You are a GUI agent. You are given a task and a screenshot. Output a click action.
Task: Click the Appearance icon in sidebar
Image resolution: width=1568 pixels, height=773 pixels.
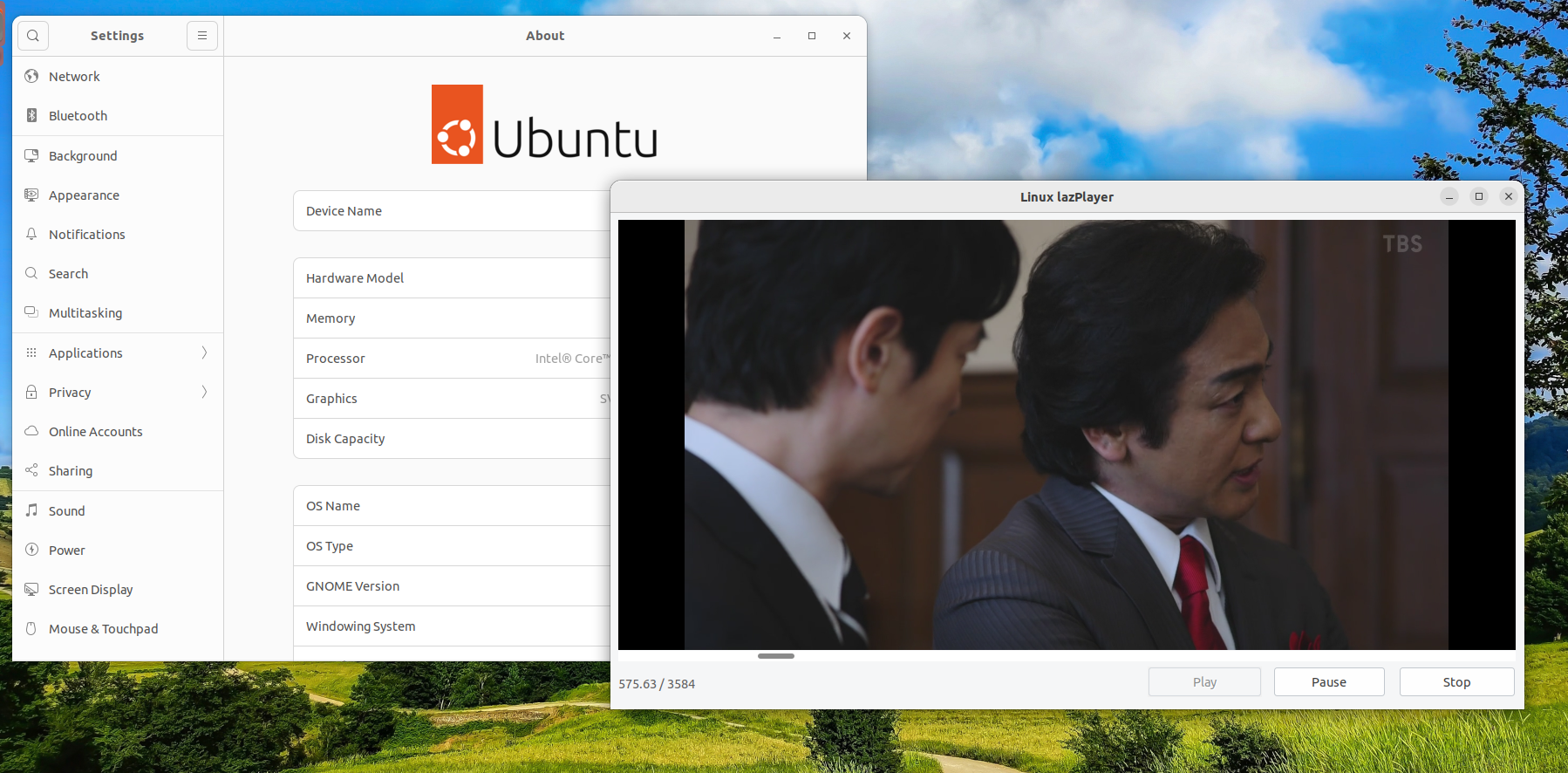coord(31,195)
